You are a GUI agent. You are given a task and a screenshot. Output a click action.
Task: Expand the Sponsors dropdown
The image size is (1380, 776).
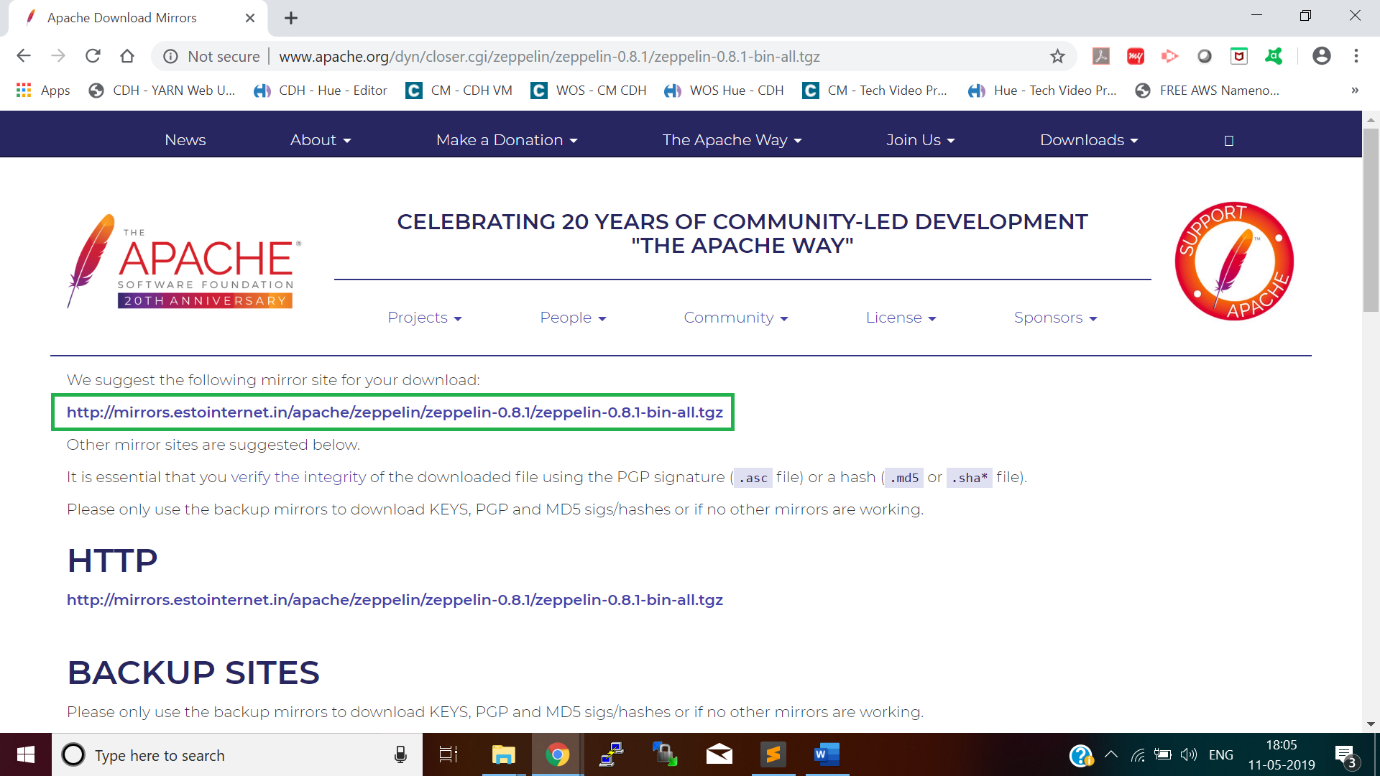point(1056,318)
